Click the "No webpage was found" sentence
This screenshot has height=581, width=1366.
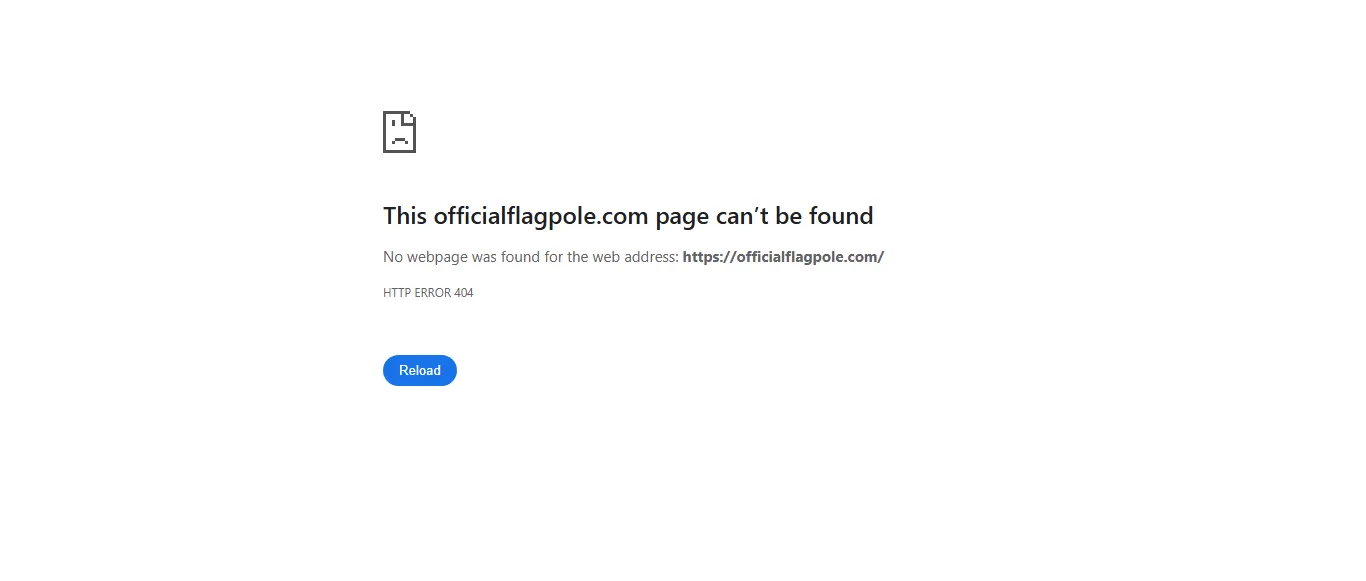click(x=531, y=257)
